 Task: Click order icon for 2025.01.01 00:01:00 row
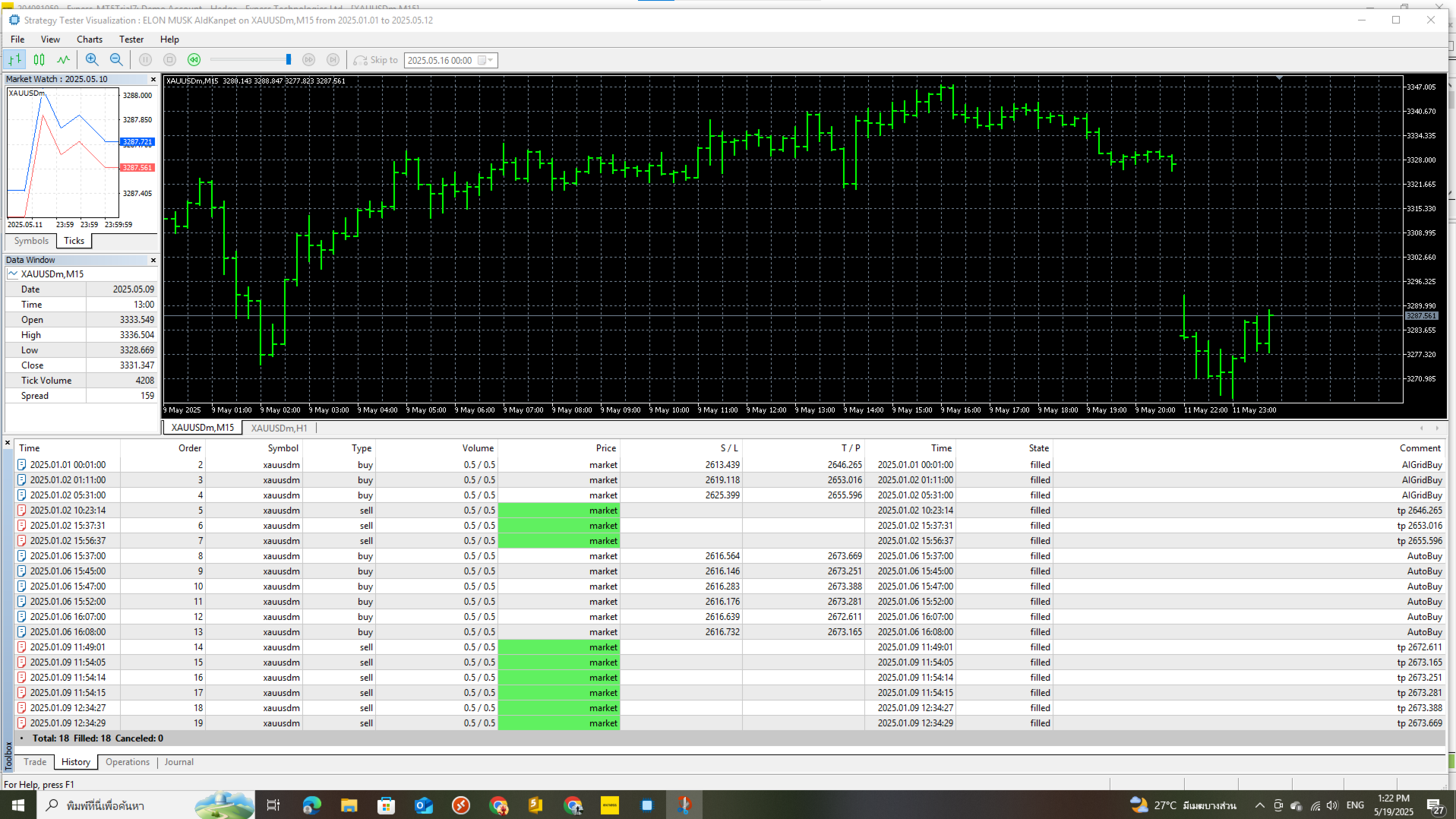click(x=22, y=465)
